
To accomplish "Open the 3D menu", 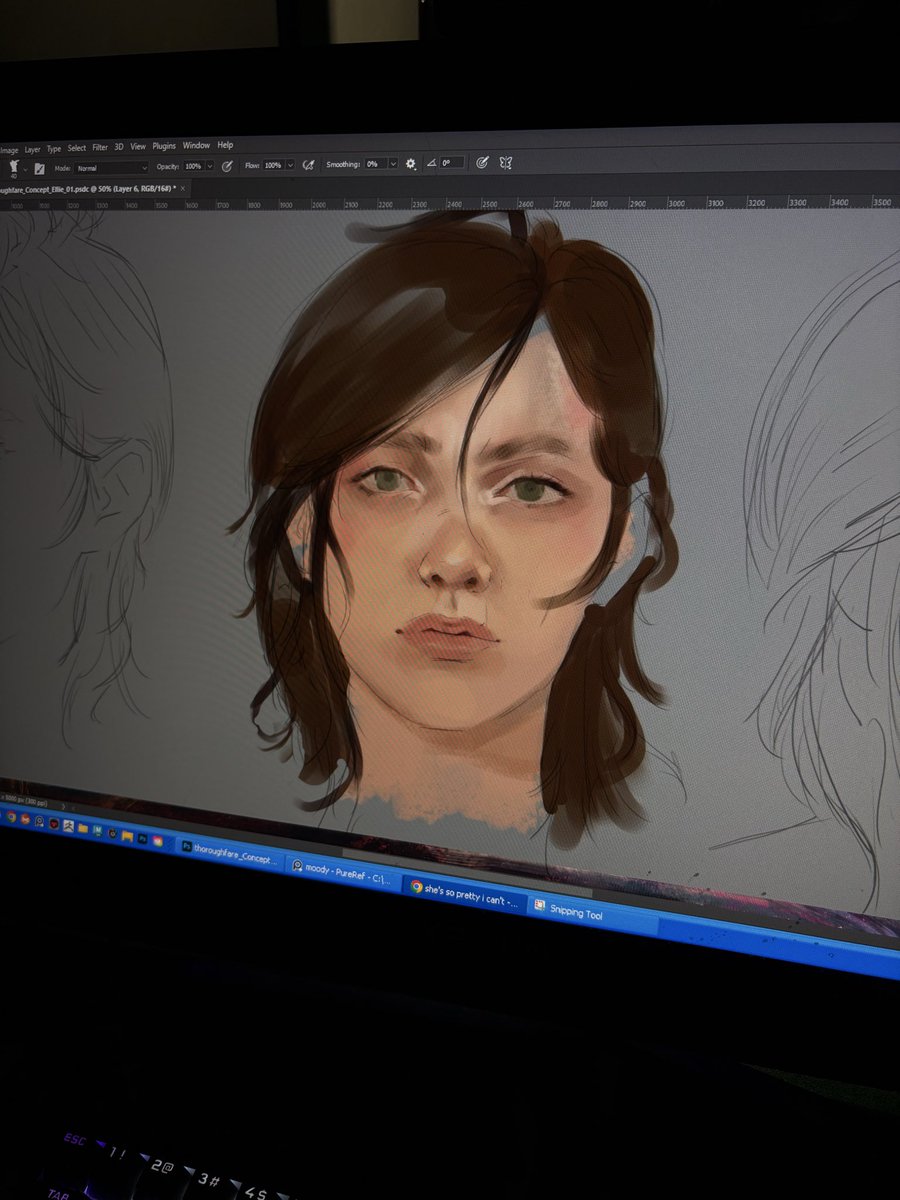I will click(x=119, y=147).
